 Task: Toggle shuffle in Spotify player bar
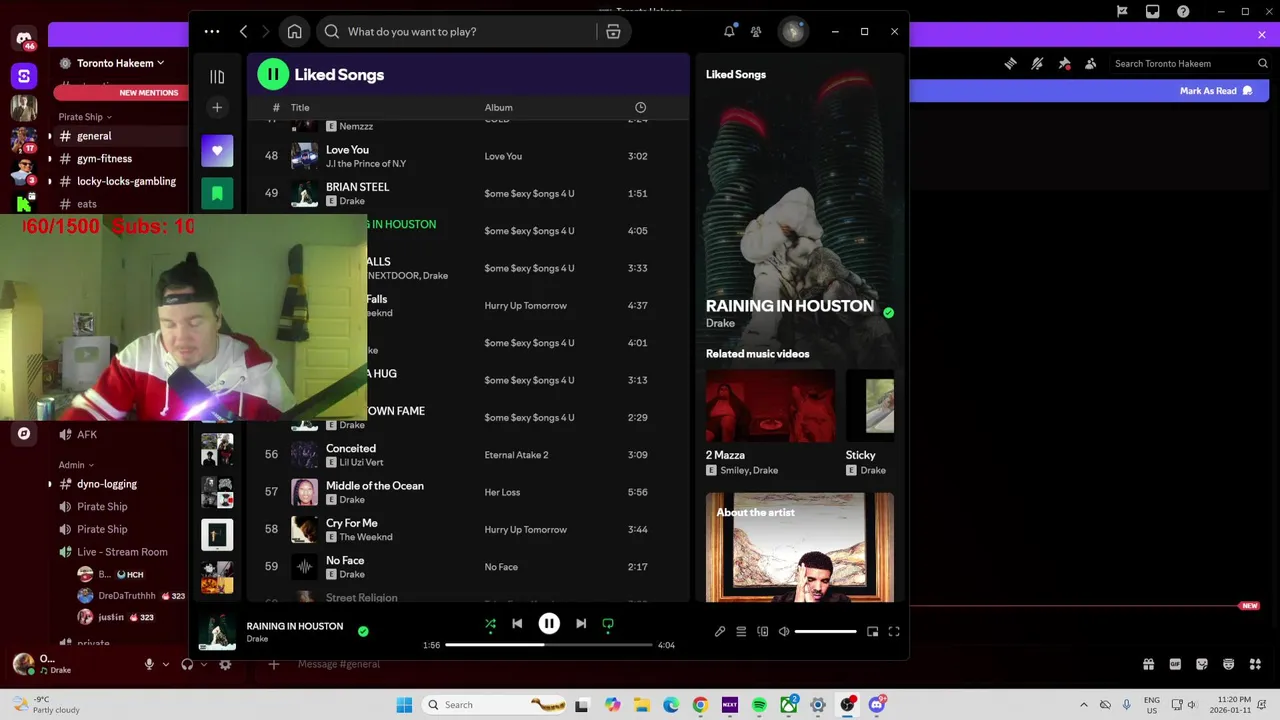point(490,624)
